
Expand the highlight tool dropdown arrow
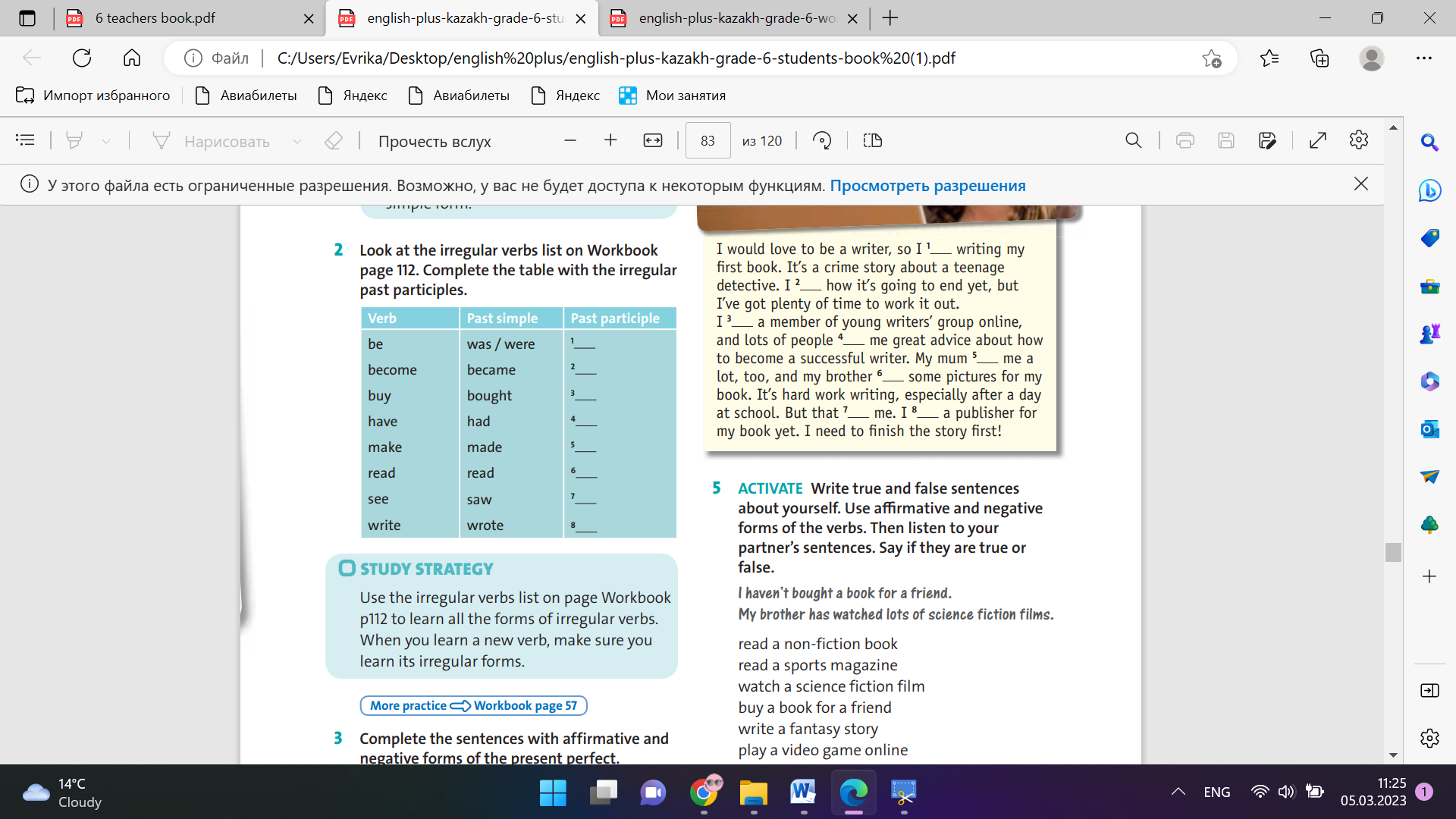[x=106, y=141]
